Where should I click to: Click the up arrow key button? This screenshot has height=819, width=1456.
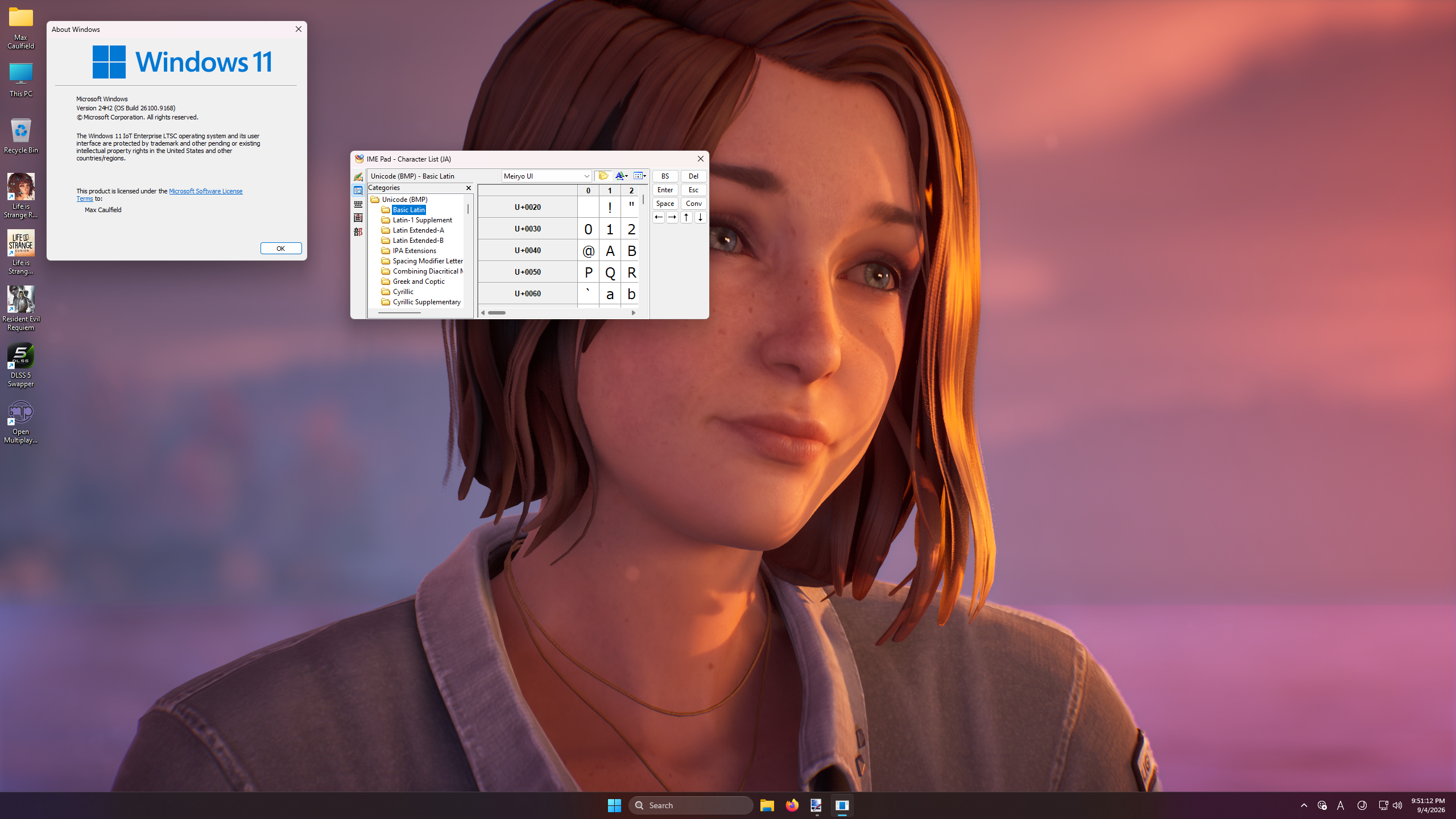[686, 217]
